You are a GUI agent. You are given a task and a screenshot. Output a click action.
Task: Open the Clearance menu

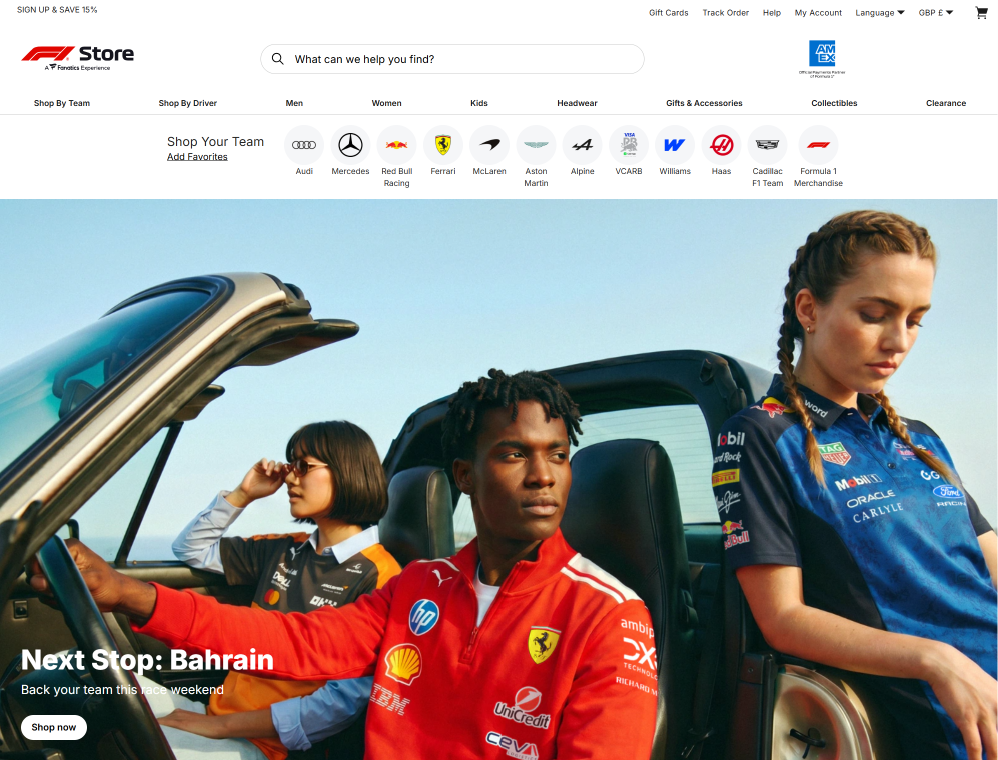click(x=946, y=103)
